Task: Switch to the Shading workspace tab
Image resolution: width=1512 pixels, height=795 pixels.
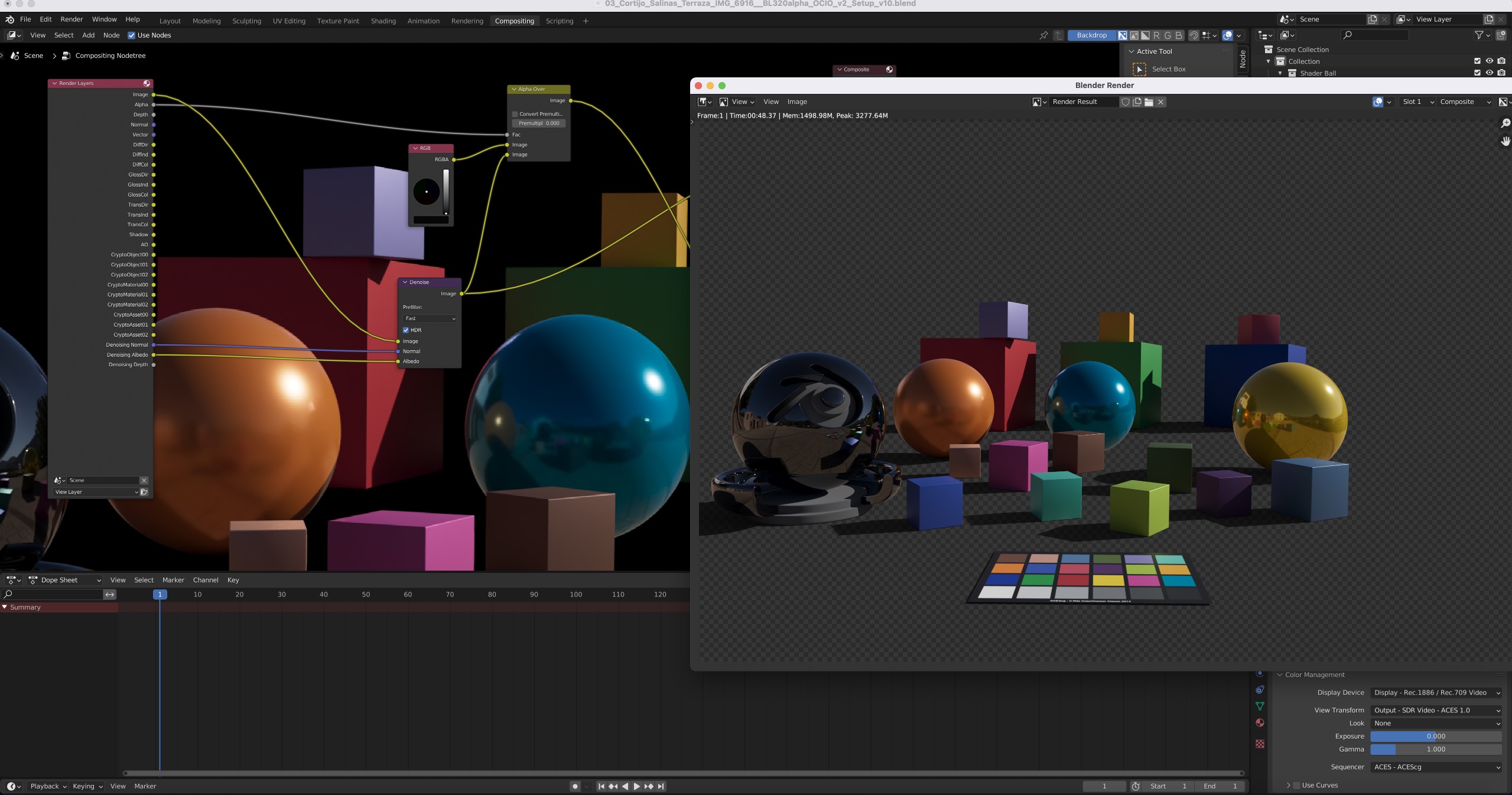Action: pos(383,21)
